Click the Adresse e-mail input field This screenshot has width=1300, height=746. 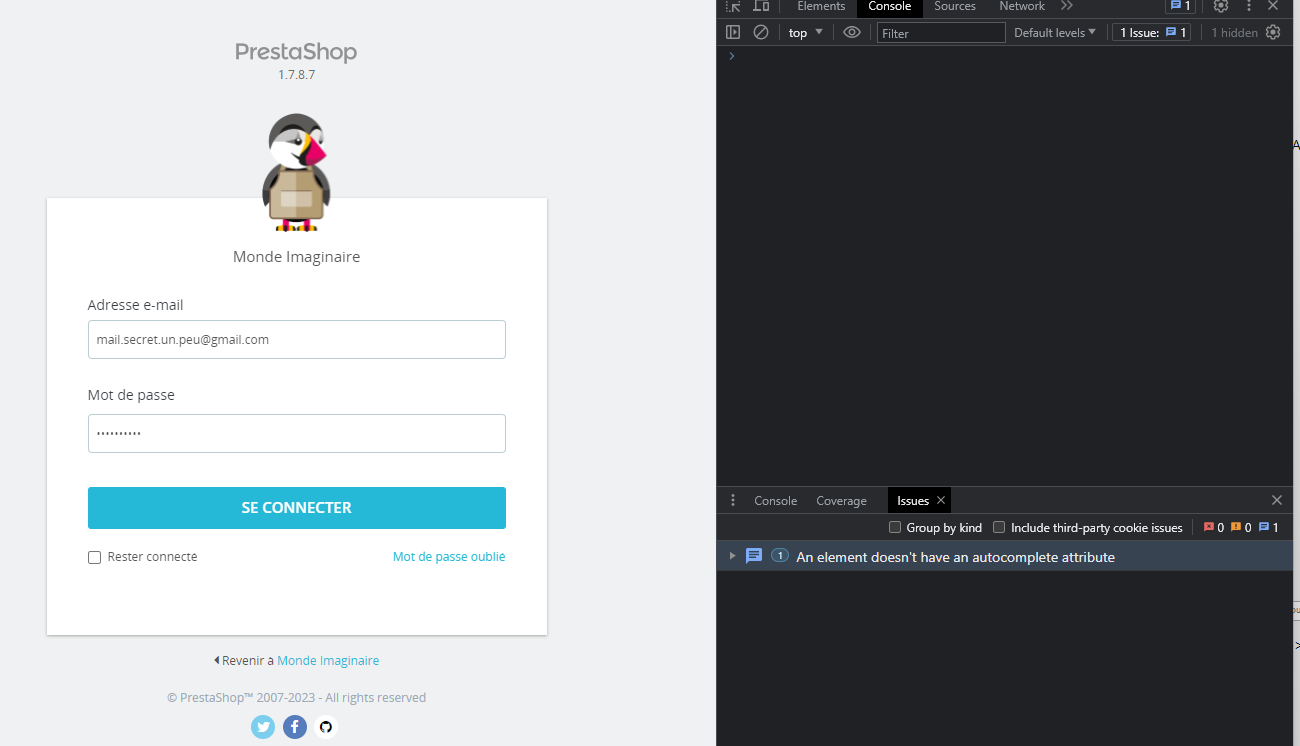click(297, 339)
